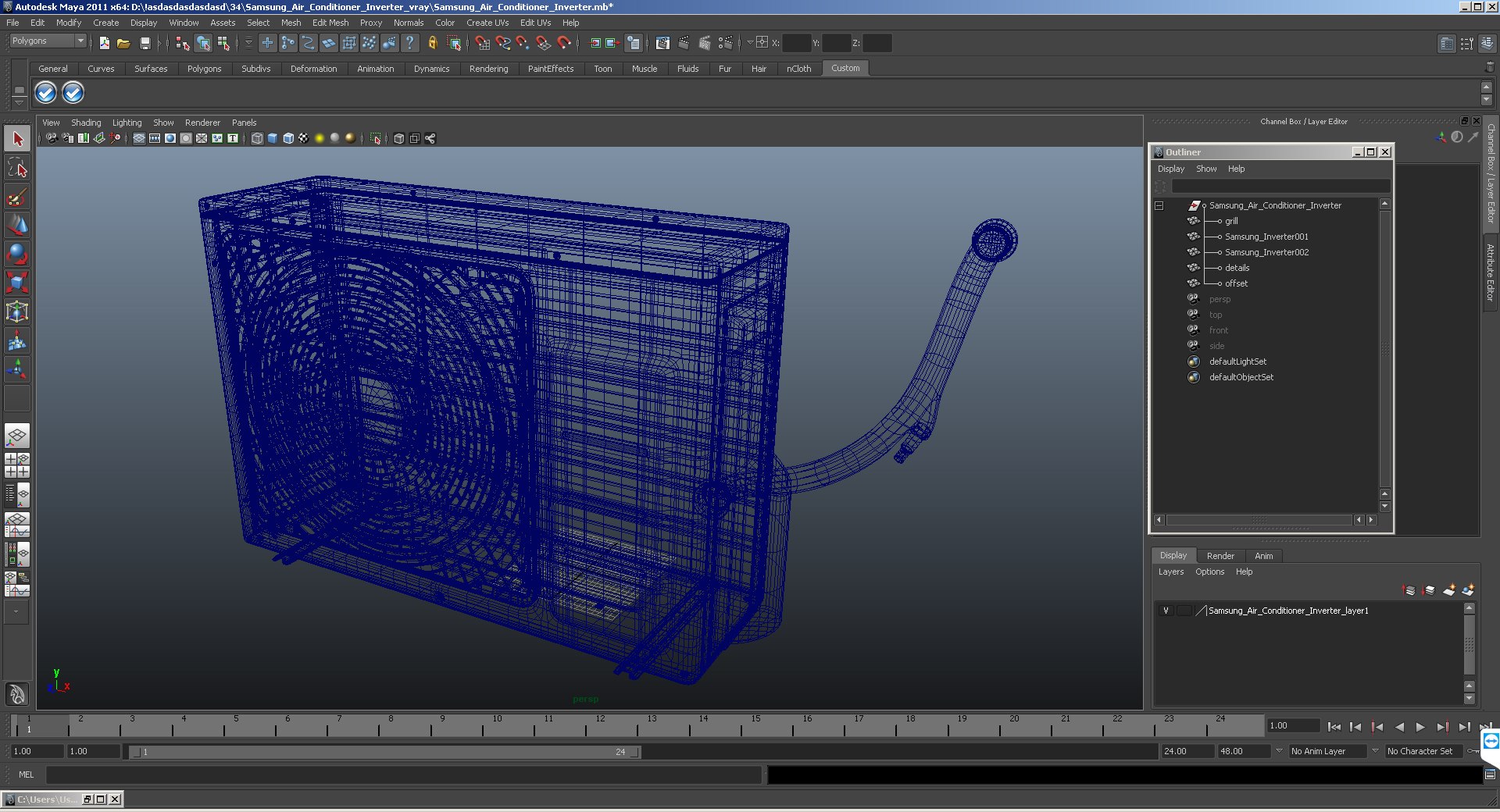Image resolution: width=1500 pixels, height=812 pixels.
Task: Click the New Scene icon
Action: [104, 43]
